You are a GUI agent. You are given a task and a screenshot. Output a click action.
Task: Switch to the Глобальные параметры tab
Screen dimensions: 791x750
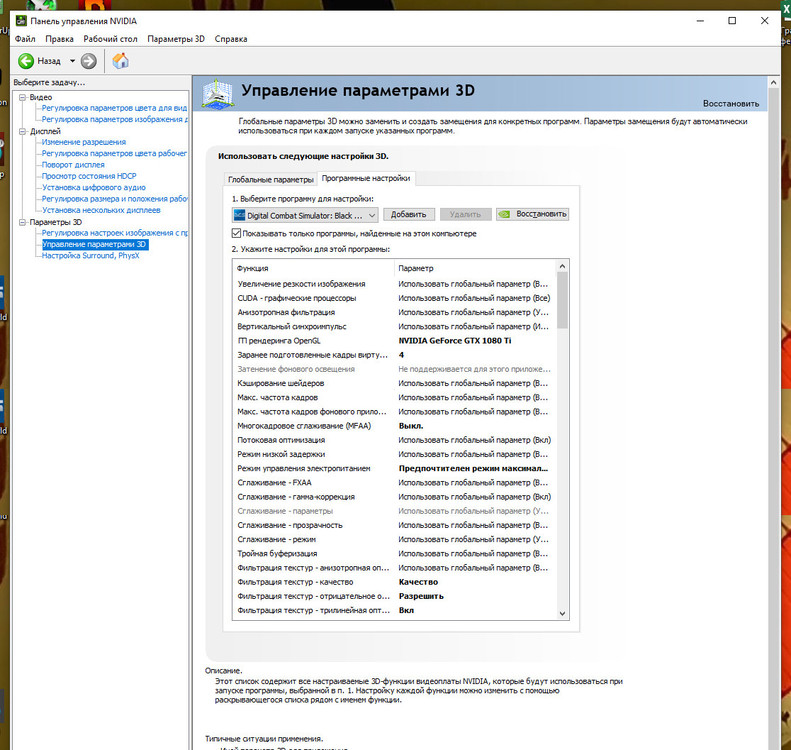click(270, 179)
